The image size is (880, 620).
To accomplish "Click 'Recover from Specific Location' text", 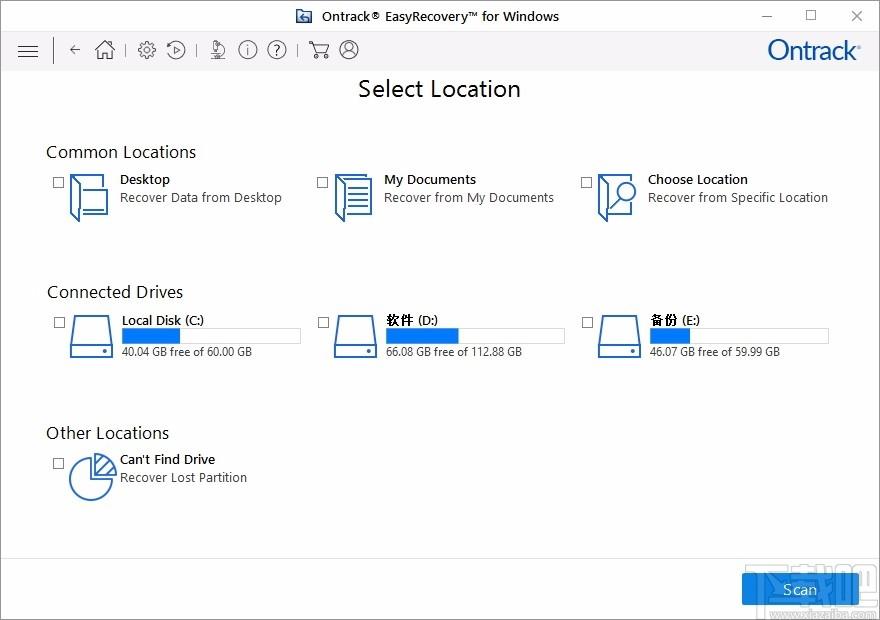I will pyautogui.click(x=738, y=198).
